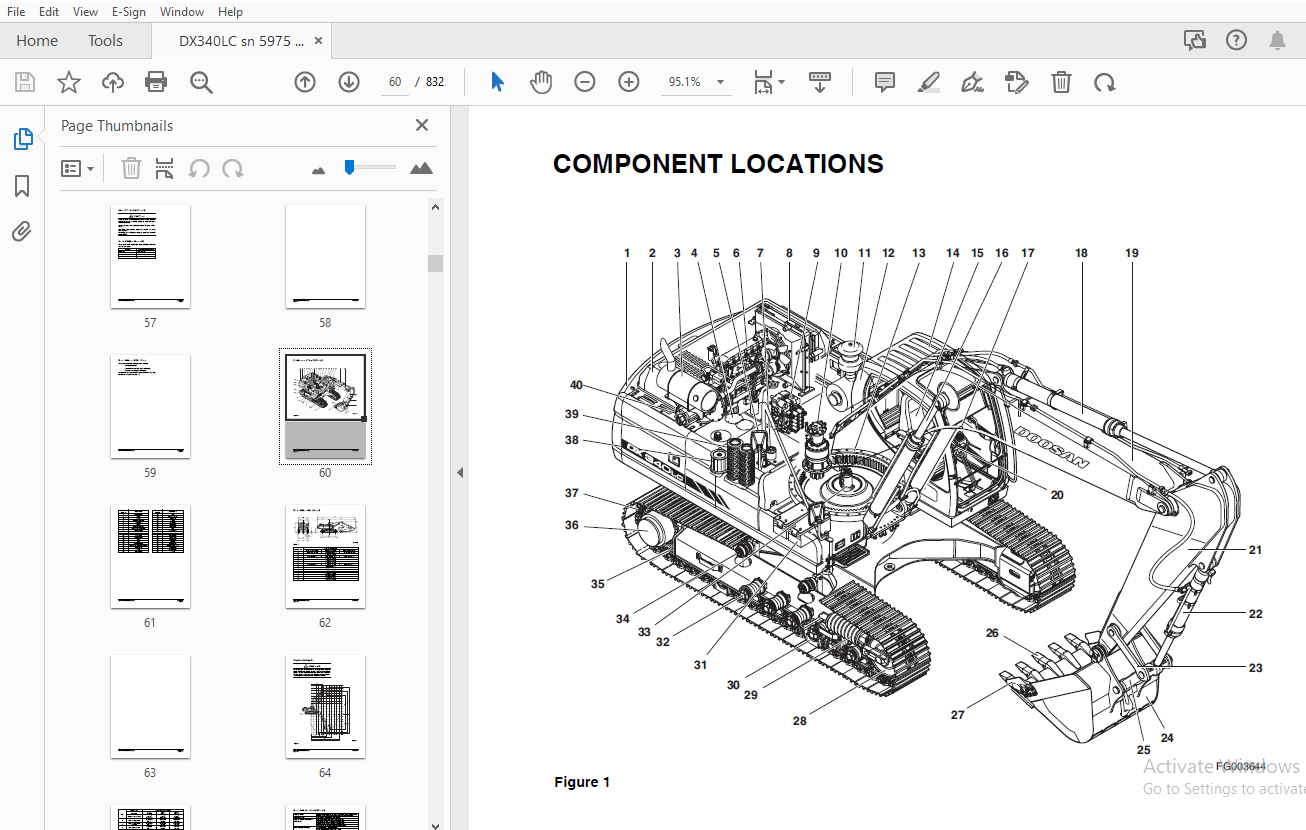Close the DX340LC document tab
The width and height of the screenshot is (1306, 830).
click(x=318, y=41)
